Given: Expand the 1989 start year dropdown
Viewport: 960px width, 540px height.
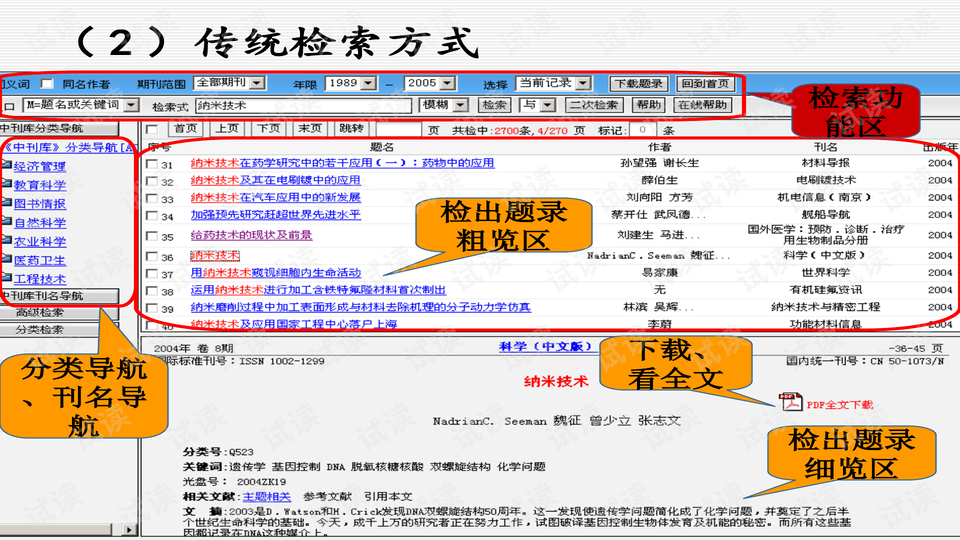Looking at the screenshot, I should 368,84.
